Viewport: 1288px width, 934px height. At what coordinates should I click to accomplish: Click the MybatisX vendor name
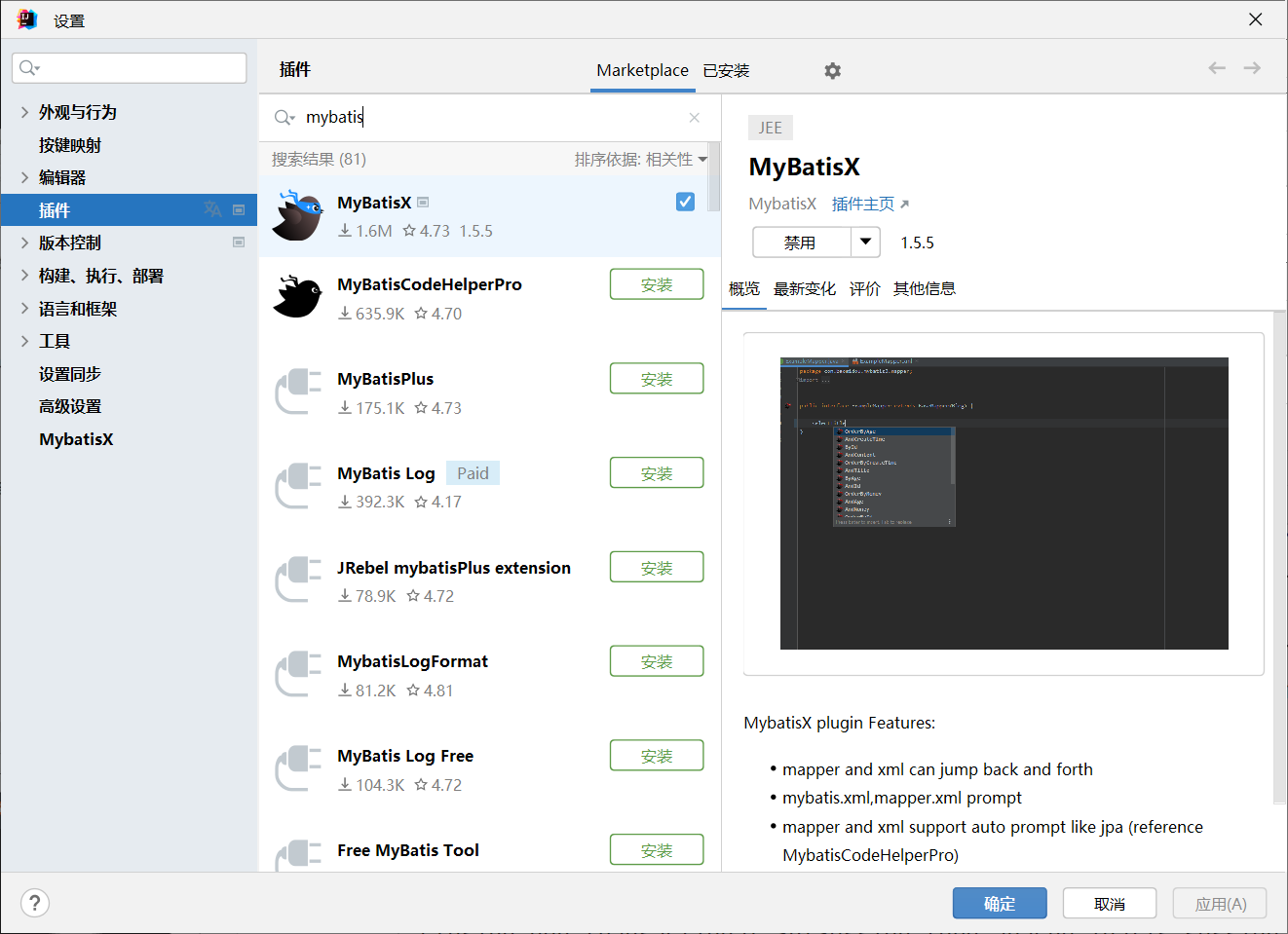782,204
